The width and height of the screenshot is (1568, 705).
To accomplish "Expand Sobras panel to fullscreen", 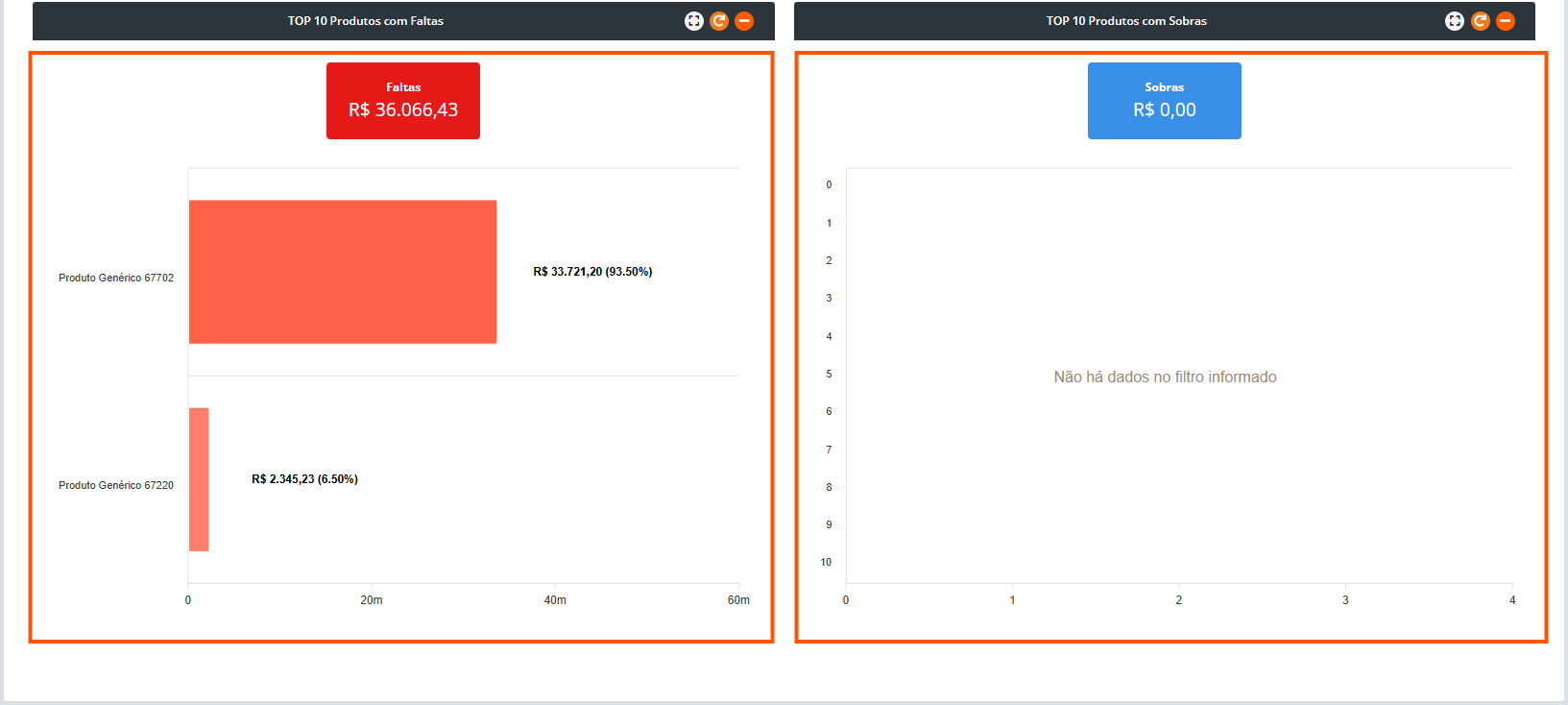I will coord(1455,21).
